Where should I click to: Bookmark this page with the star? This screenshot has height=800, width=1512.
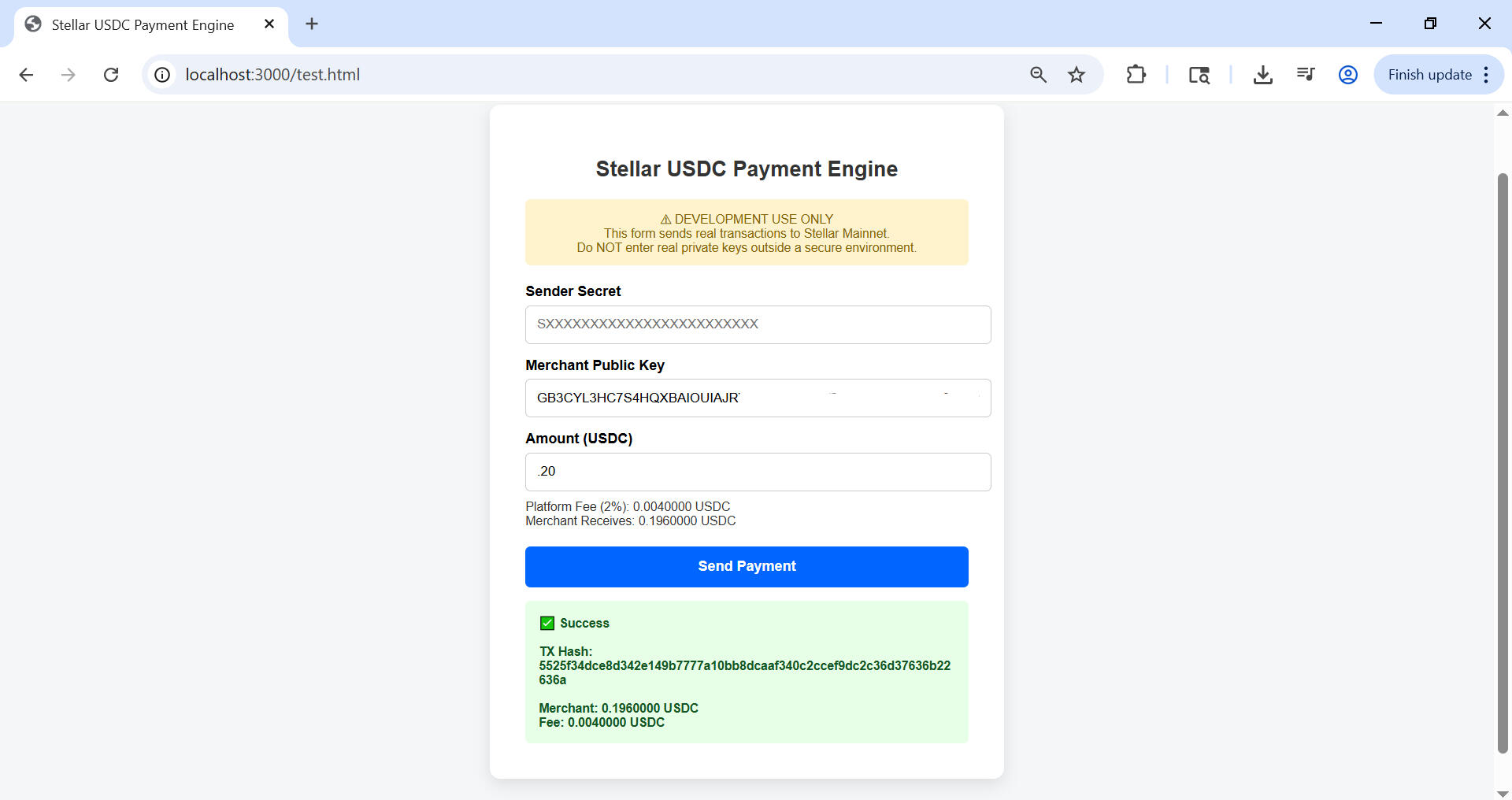(1077, 75)
